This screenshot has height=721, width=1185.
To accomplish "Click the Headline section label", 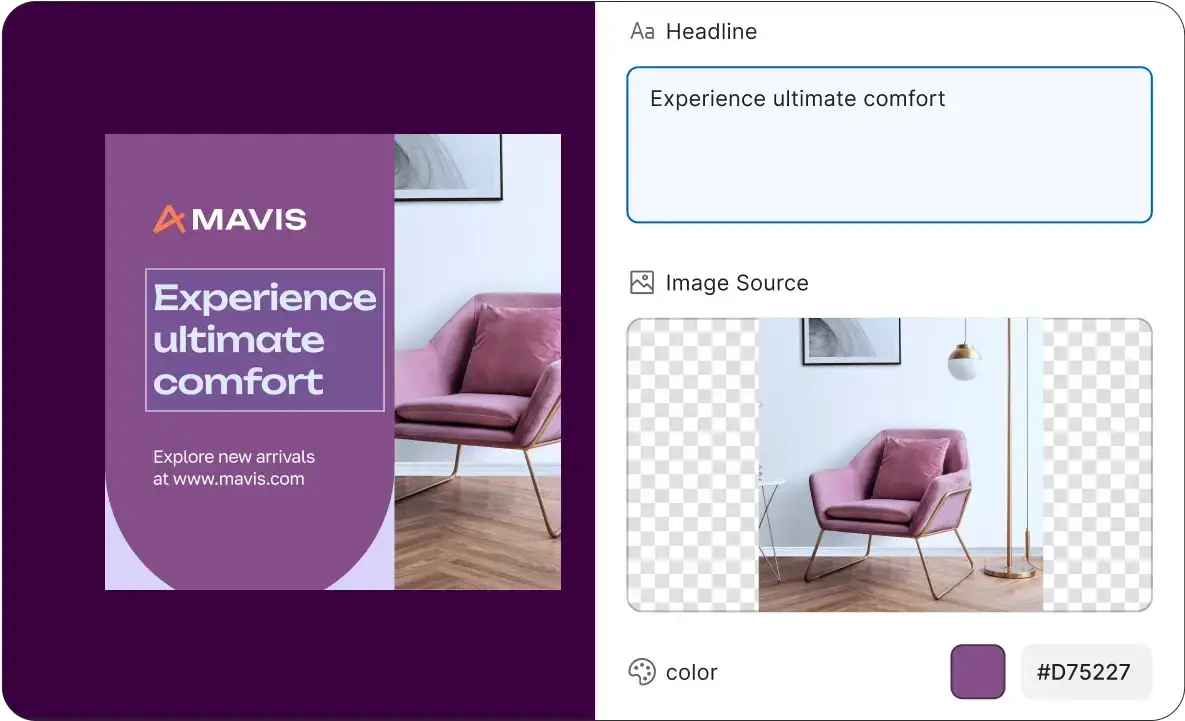I will click(x=712, y=31).
